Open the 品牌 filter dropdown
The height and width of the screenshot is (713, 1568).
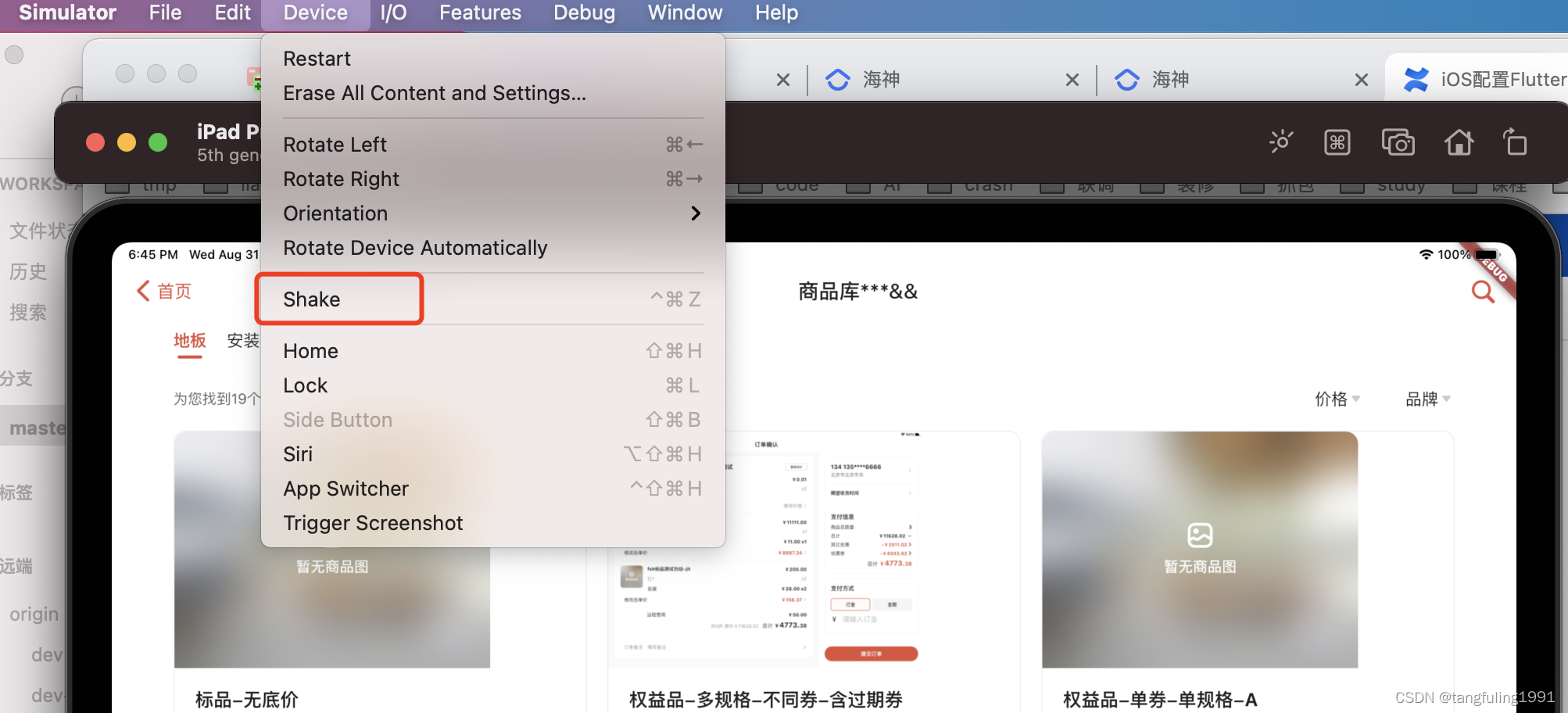(x=1428, y=399)
